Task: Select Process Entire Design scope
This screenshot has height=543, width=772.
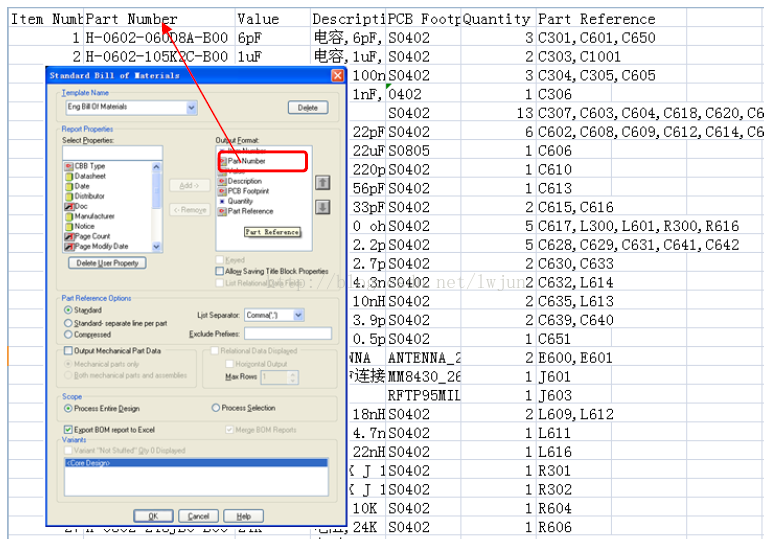Action: 68,409
